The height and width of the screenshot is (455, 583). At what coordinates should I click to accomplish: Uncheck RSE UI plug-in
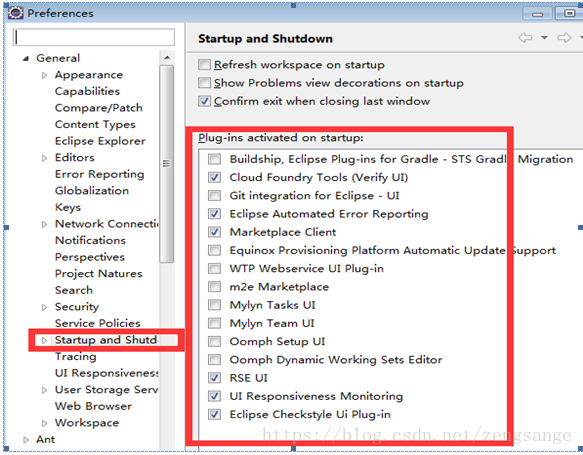(214, 378)
